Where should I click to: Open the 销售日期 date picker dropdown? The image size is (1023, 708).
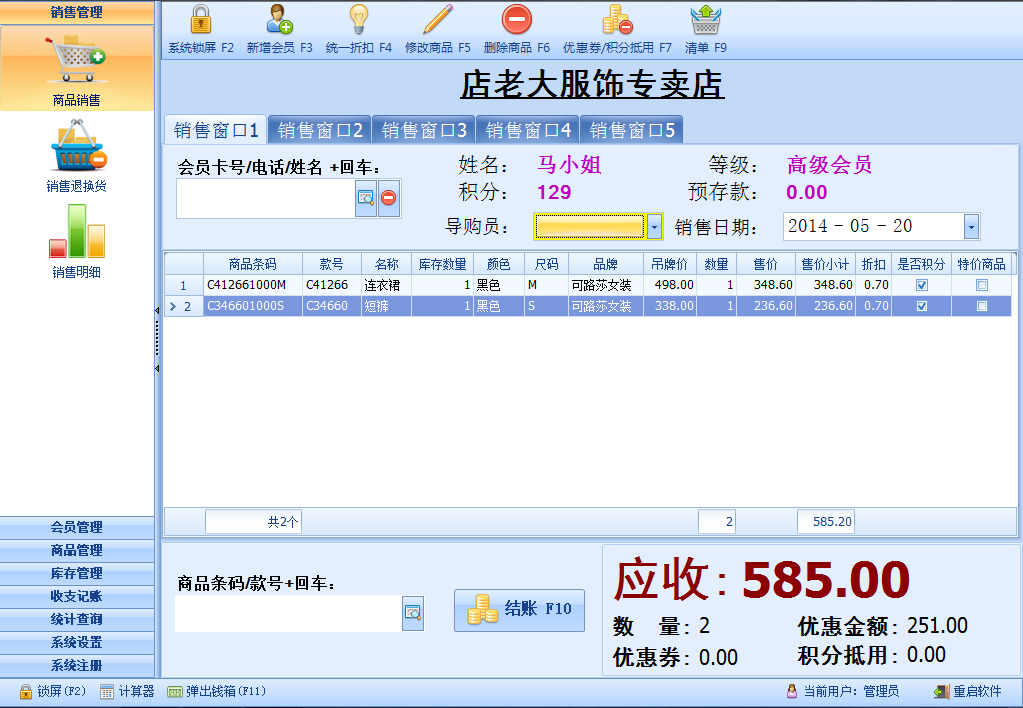point(971,227)
